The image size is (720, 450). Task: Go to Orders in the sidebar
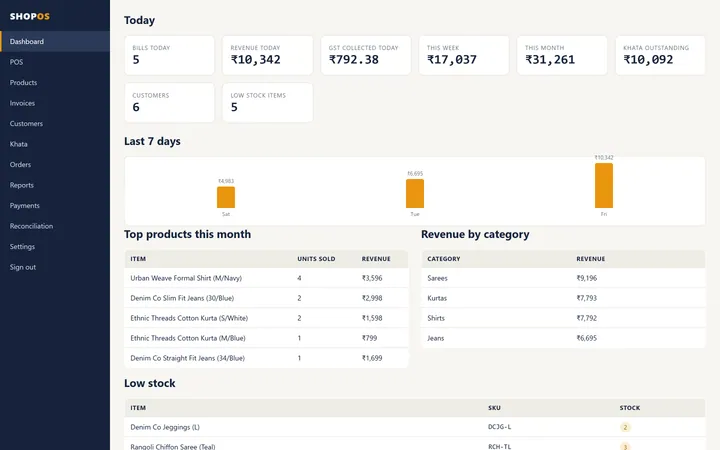coord(55,164)
